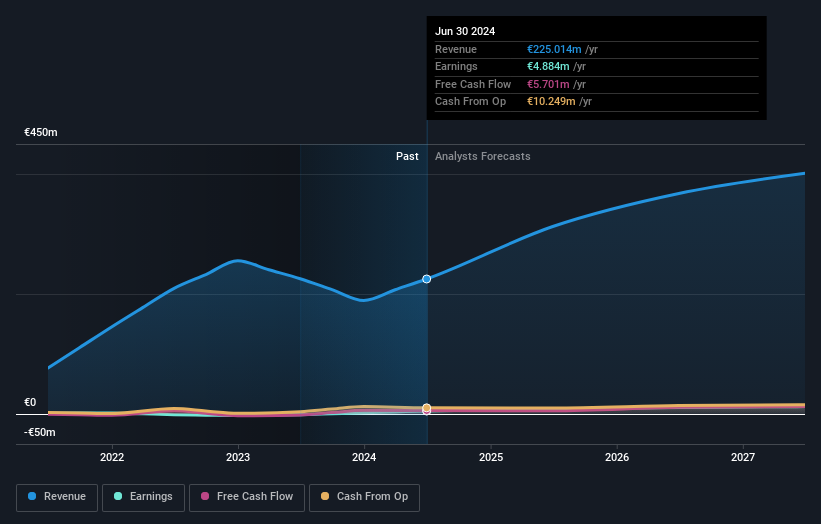Screen dimensions: 821x524
Task: Toggle the Free Cash Flow legend button
Action: click(x=247, y=497)
